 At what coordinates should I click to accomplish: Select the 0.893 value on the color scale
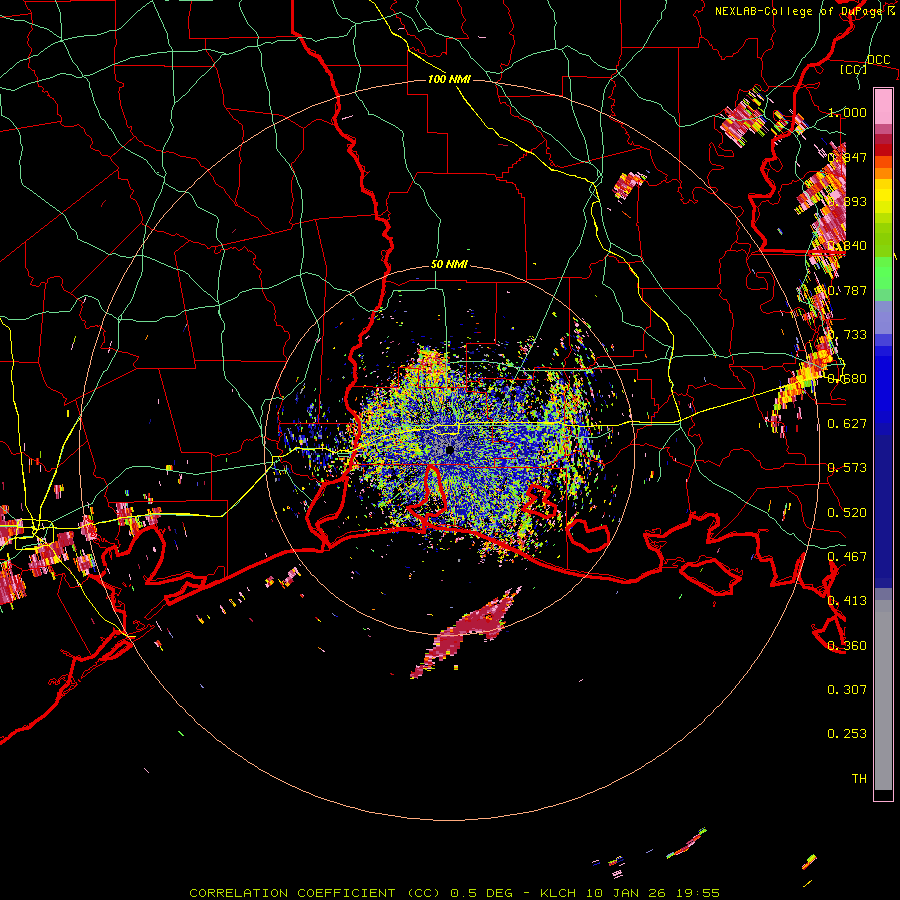847,201
